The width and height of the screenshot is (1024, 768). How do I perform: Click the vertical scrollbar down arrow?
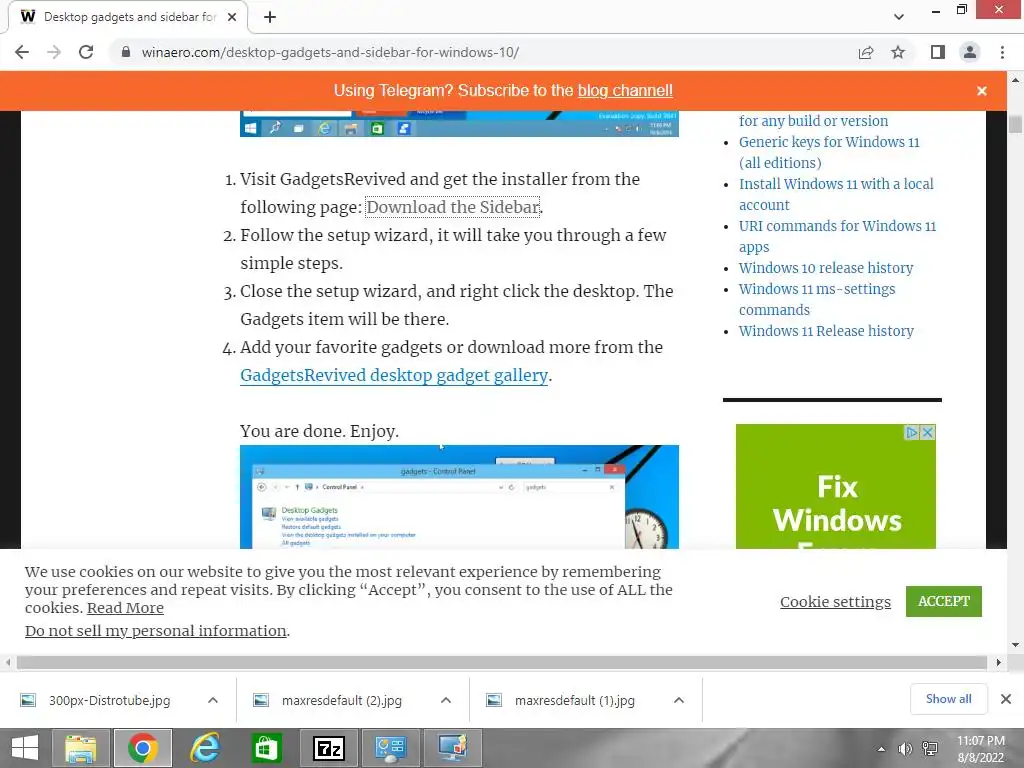click(x=1015, y=645)
